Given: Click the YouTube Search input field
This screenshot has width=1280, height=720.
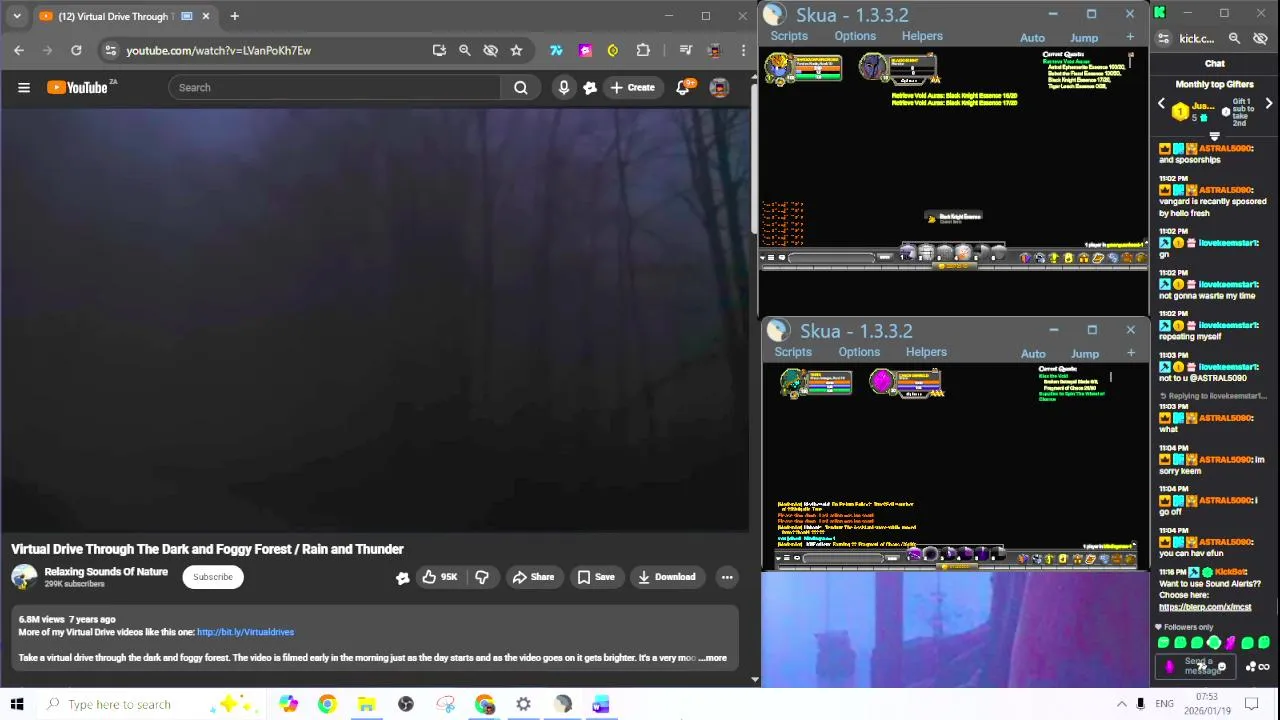Looking at the screenshot, I should tap(335, 88).
